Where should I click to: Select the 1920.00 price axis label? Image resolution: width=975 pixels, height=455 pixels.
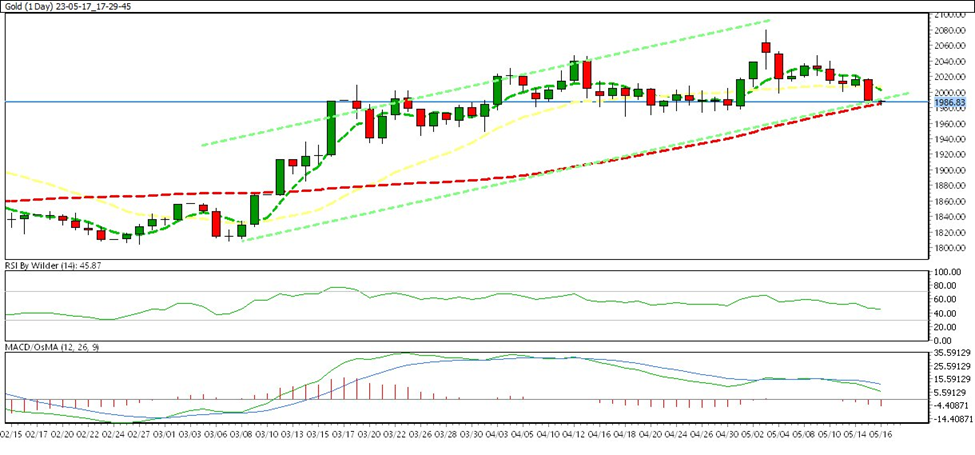(x=949, y=155)
